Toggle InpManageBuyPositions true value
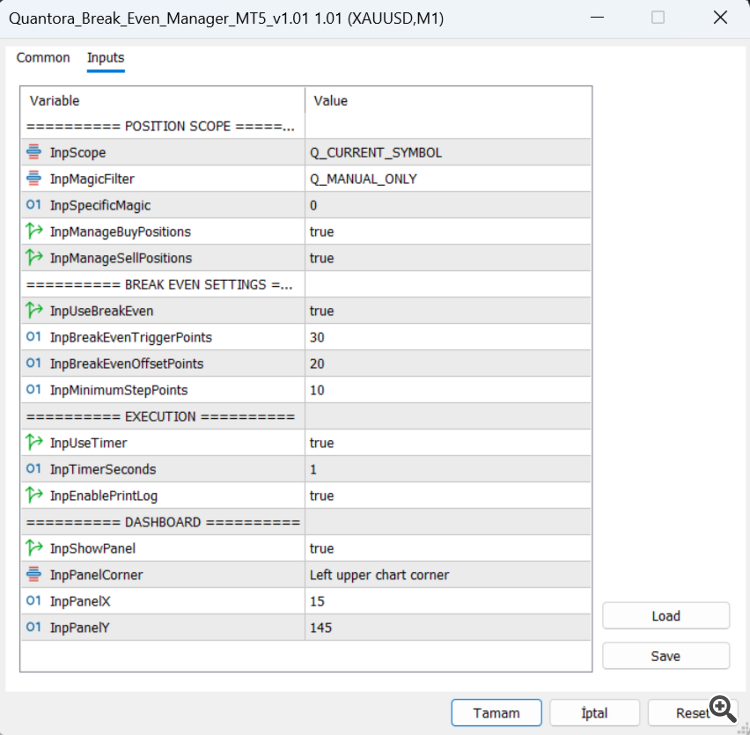Image resolution: width=750 pixels, height=735 pixels. coord(448,231)
